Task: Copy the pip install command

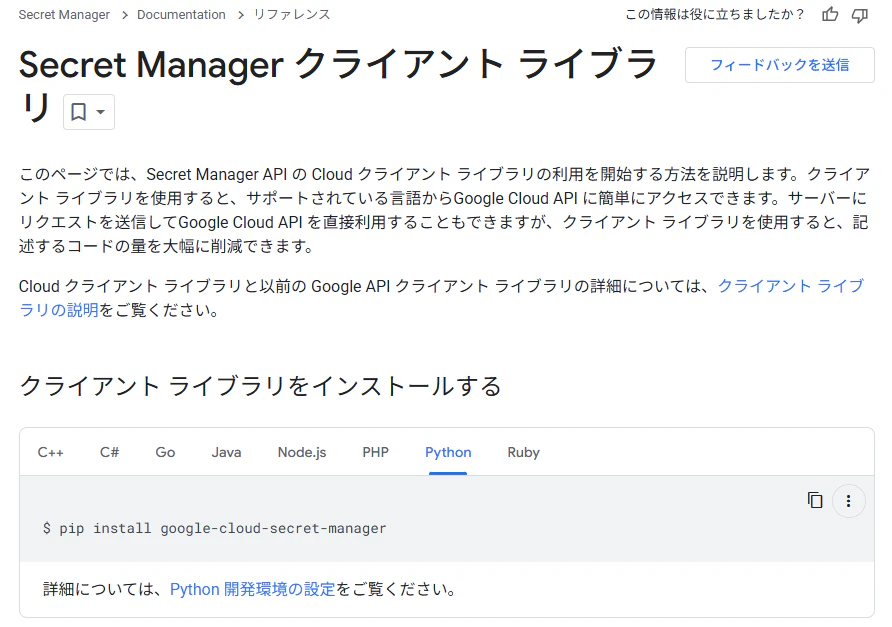Action: tap(815, 500)
